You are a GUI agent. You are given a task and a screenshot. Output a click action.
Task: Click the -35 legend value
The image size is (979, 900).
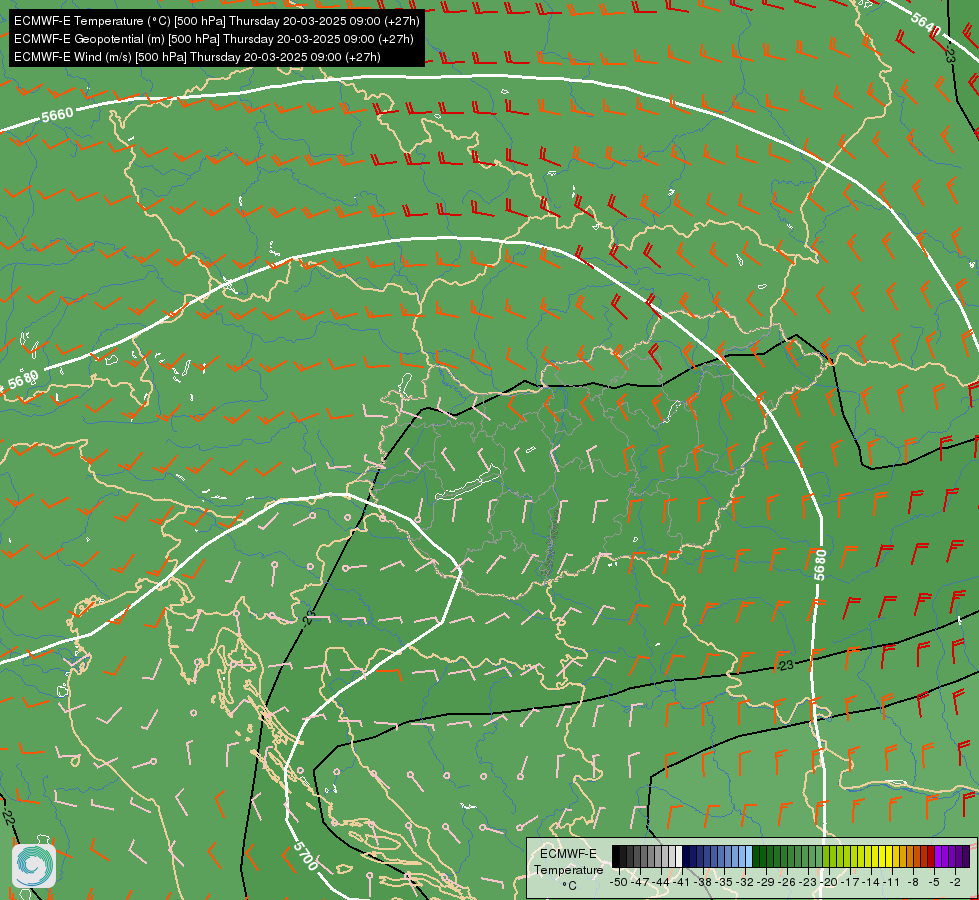(724, 882)
